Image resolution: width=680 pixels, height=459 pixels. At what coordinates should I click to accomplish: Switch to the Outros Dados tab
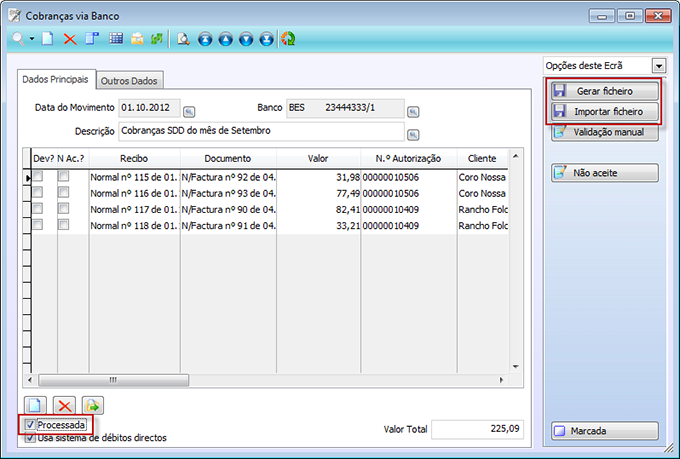(x=129, y=81)
